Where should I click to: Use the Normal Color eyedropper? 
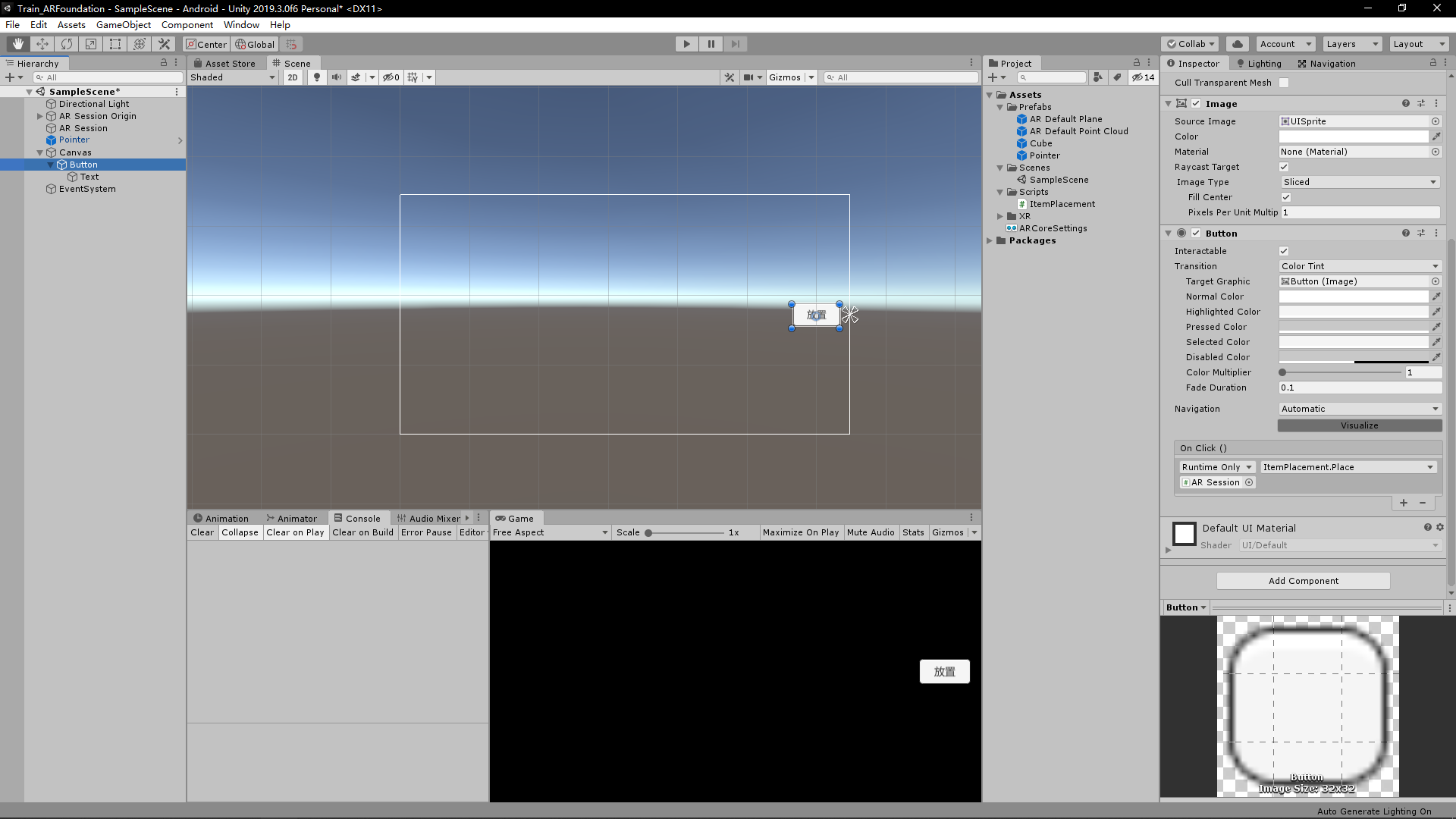pyautogui.click(x=1436, y=297)
